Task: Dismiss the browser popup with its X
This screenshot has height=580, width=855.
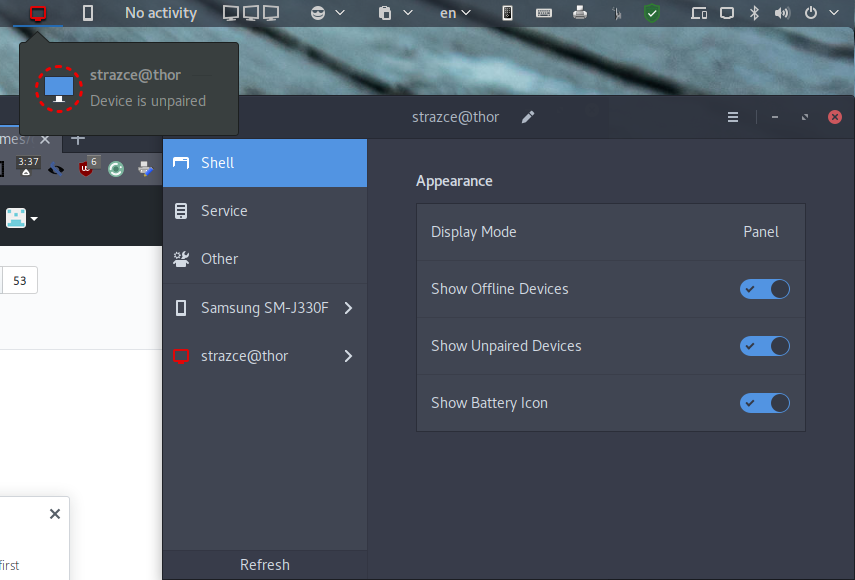Action: click(55, 514)
